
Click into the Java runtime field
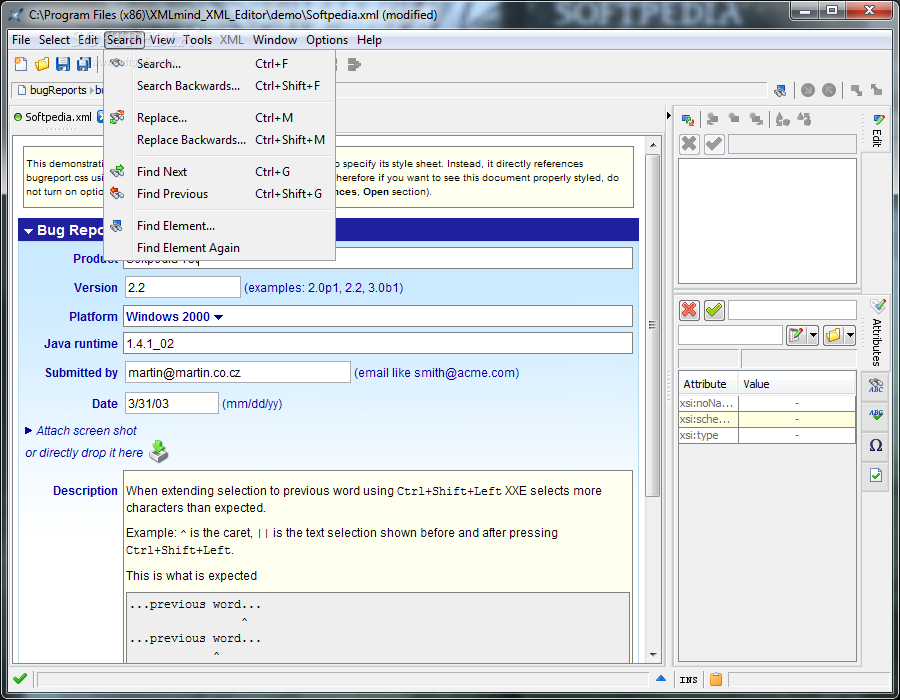pyautogui.click(x=378, y=344)
